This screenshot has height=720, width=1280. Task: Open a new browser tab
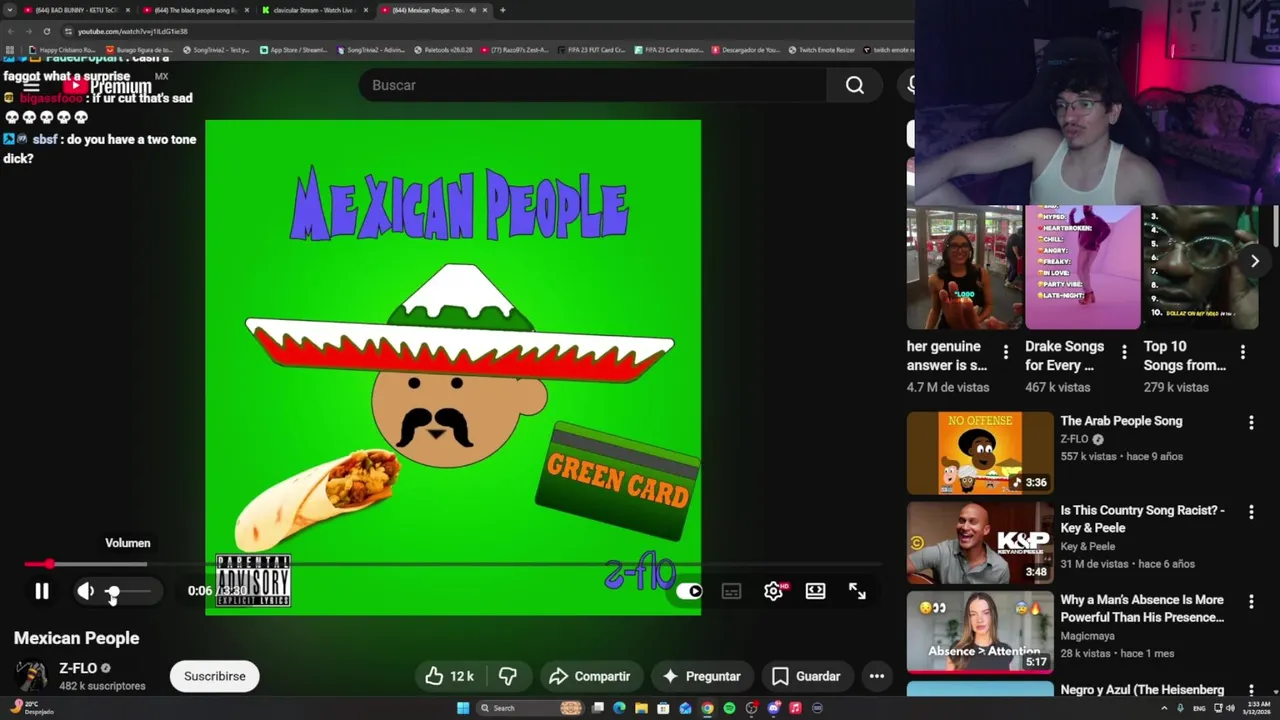tap(502, 10)
